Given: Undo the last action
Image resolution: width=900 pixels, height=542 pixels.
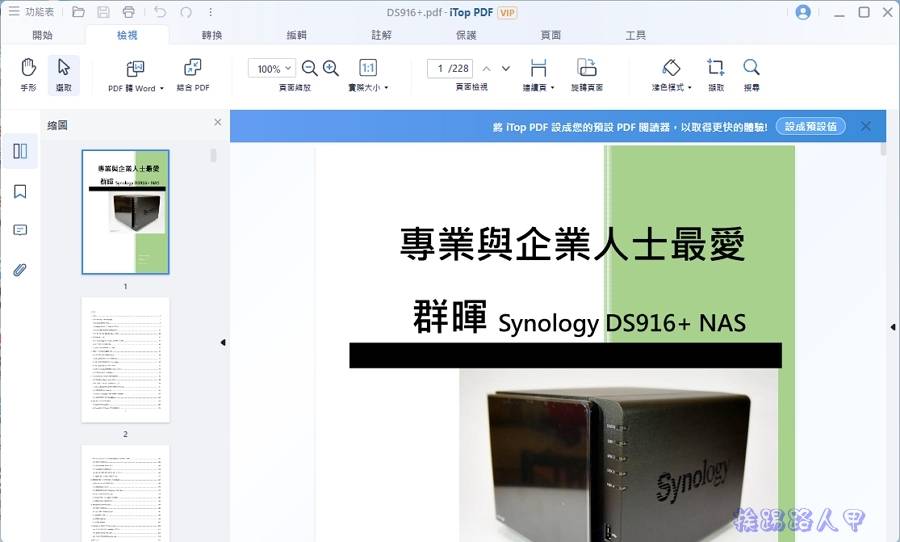Looking at the screenshot, I should (160, 12).
